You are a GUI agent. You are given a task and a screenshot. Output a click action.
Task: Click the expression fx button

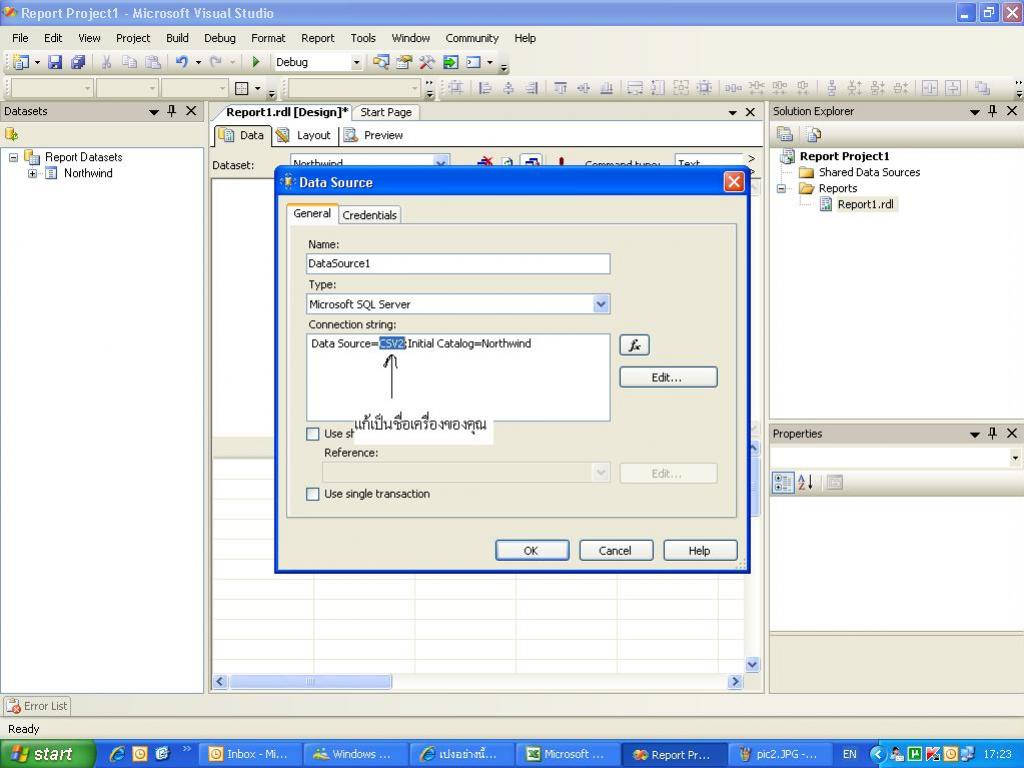tap(634, 345)
